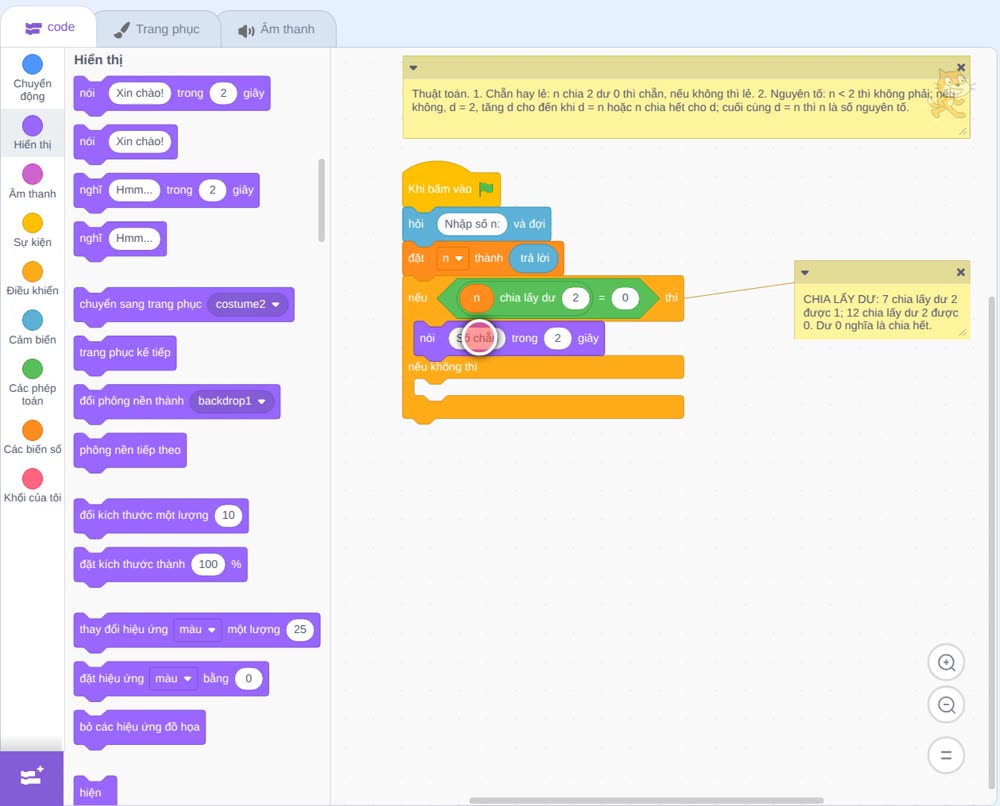
Task: Click the block palette vertical scrollbar
Action: pos(321,200)
